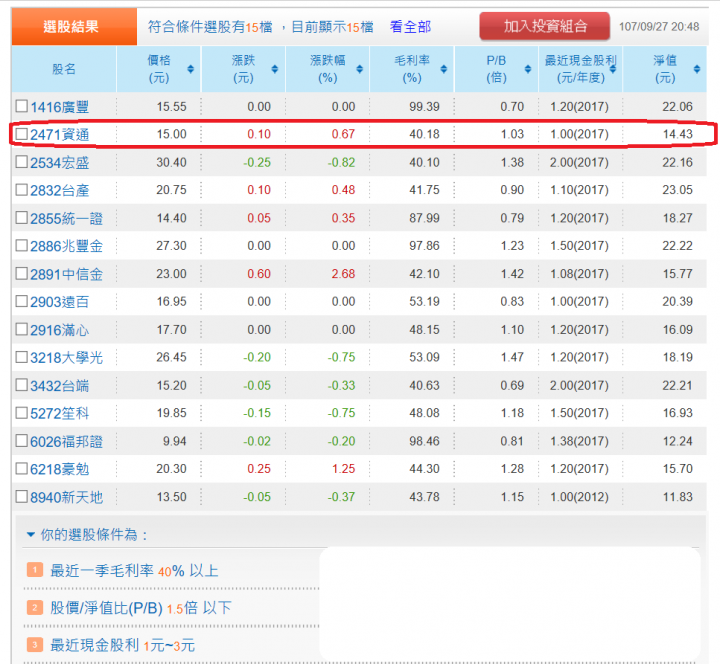
Task: Sort by 淨值(元) column arrows
Action: pyautogui.click(x=697, y=69)
